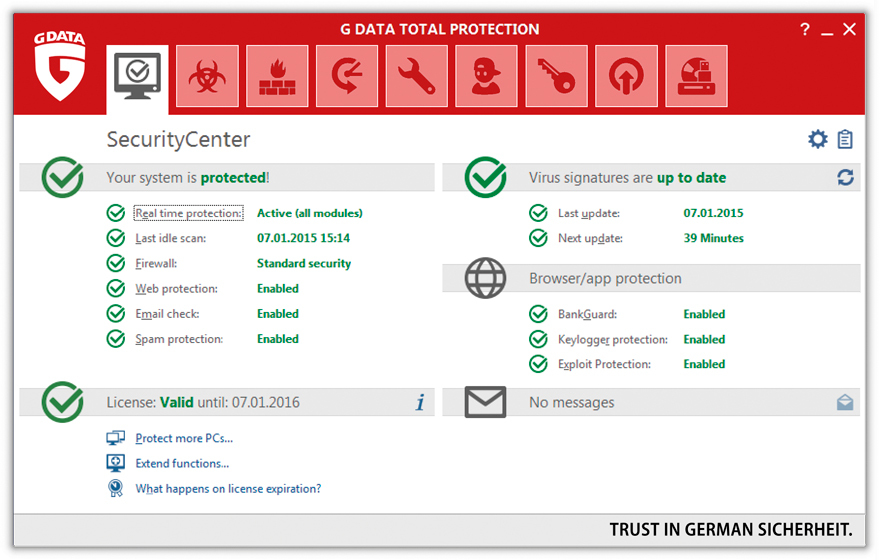Open the Parental controls icon

486,76
